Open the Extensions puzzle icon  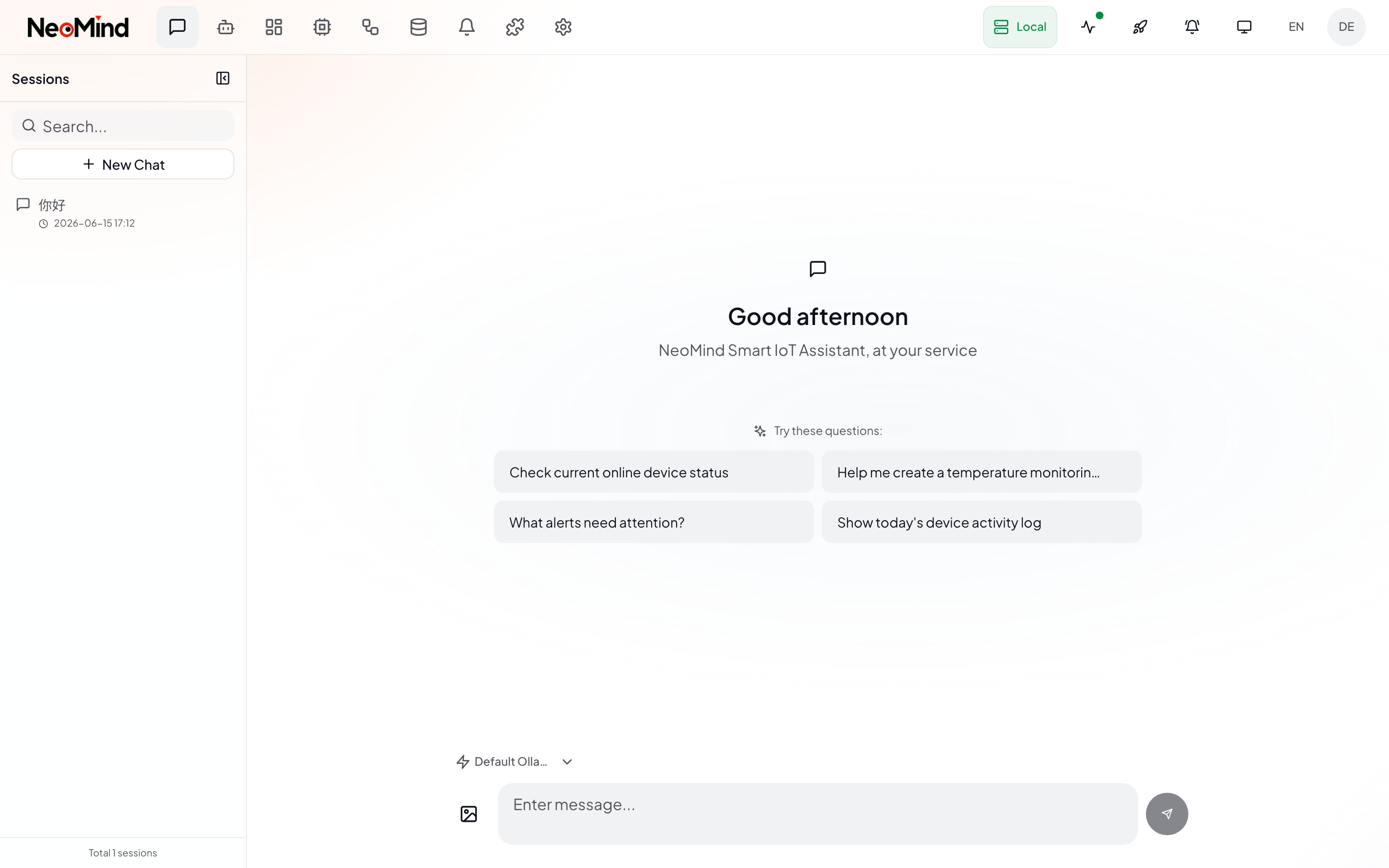point(515,27)
